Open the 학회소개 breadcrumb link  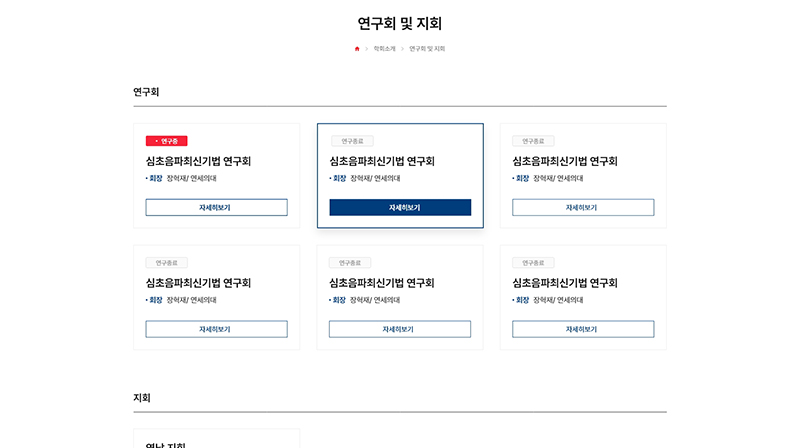point(384,49)
